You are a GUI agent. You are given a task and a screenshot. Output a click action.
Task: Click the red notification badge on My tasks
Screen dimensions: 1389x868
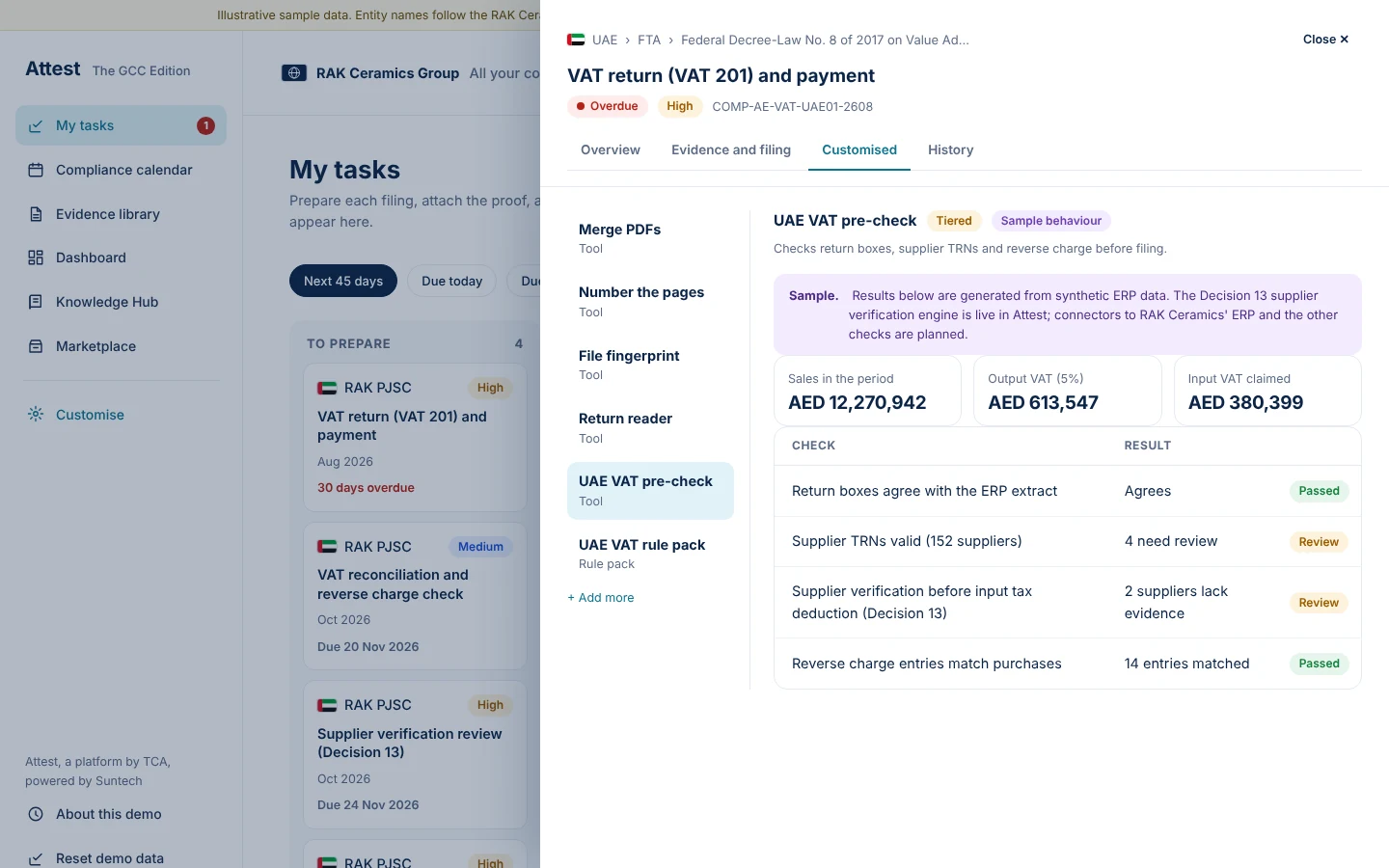[x=205, y=125]
